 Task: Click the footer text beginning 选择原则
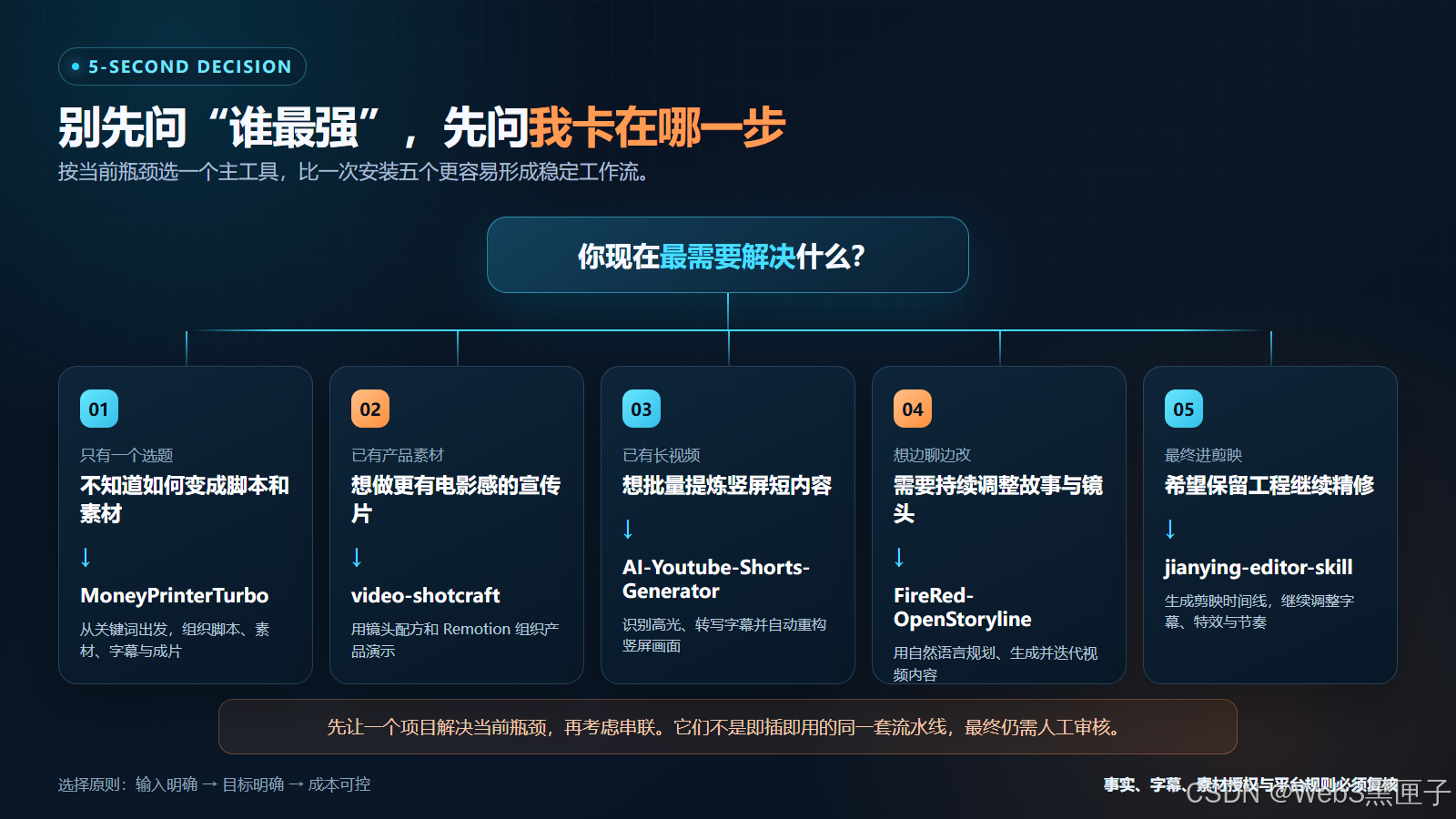click(215, 784)
